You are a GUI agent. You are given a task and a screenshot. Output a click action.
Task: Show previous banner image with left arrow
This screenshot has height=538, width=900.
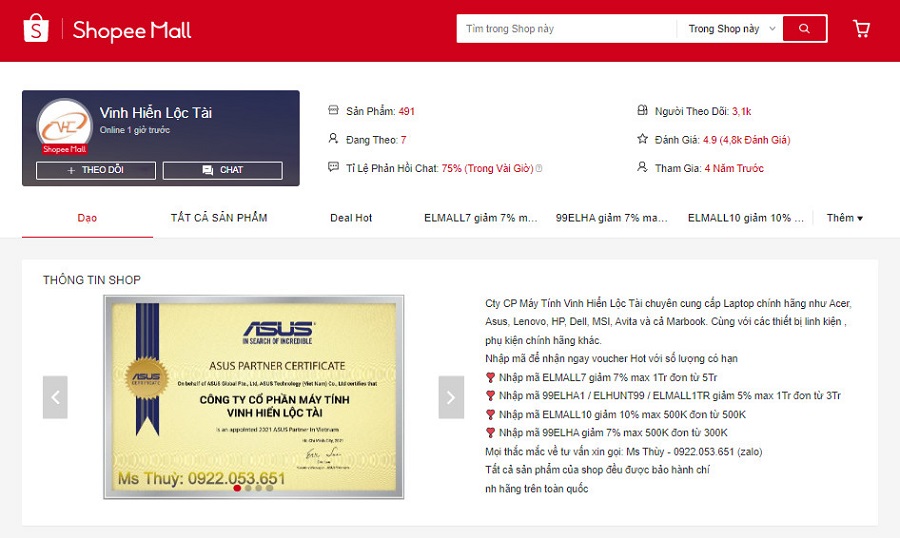55,397
